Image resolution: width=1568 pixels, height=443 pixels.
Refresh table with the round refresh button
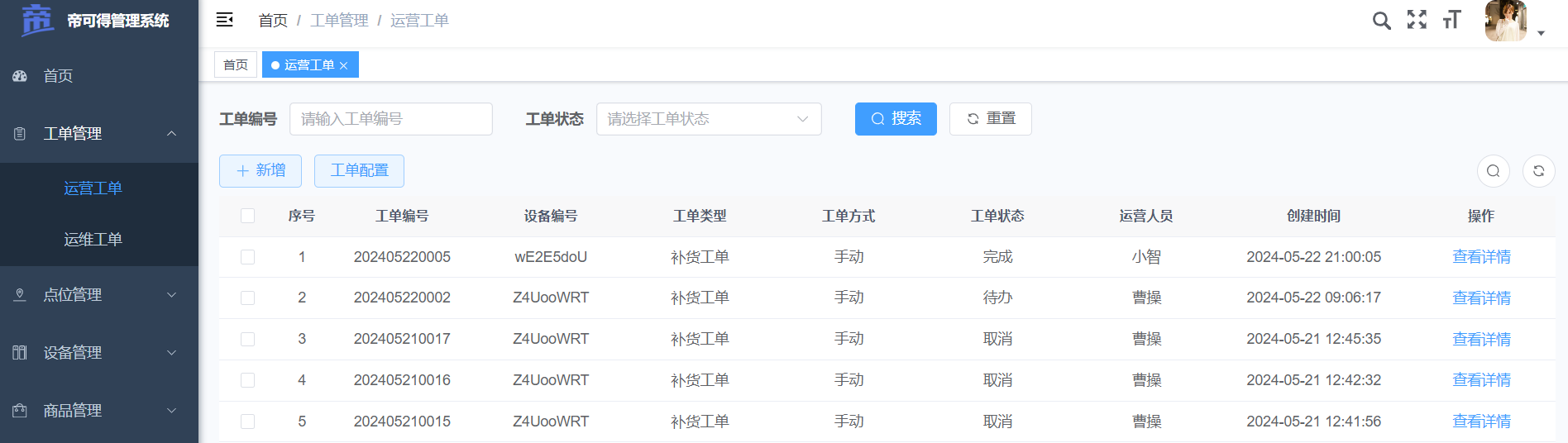pos(1538,171)
